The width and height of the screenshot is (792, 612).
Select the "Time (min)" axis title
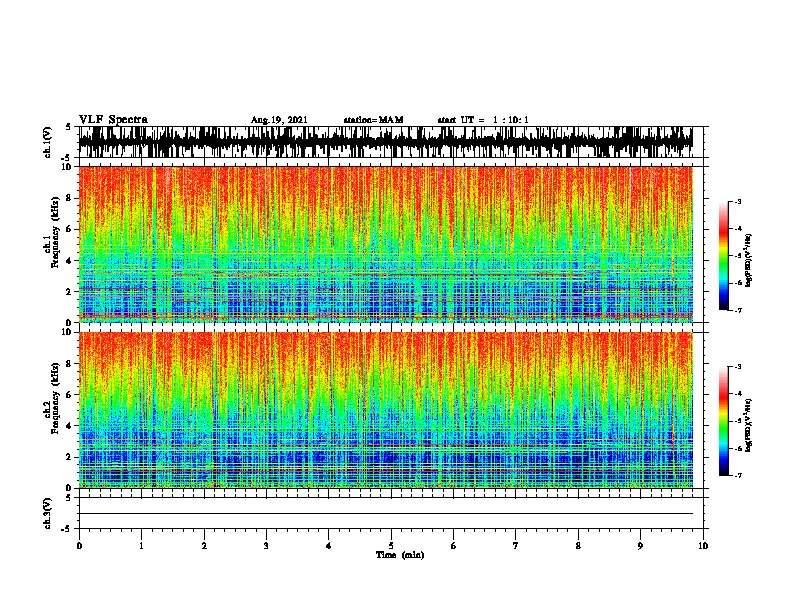[400, 555]
